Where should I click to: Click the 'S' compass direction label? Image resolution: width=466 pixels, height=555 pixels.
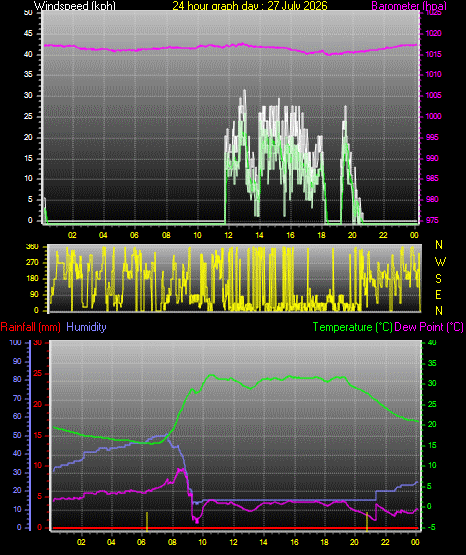(x=438, y=279)
